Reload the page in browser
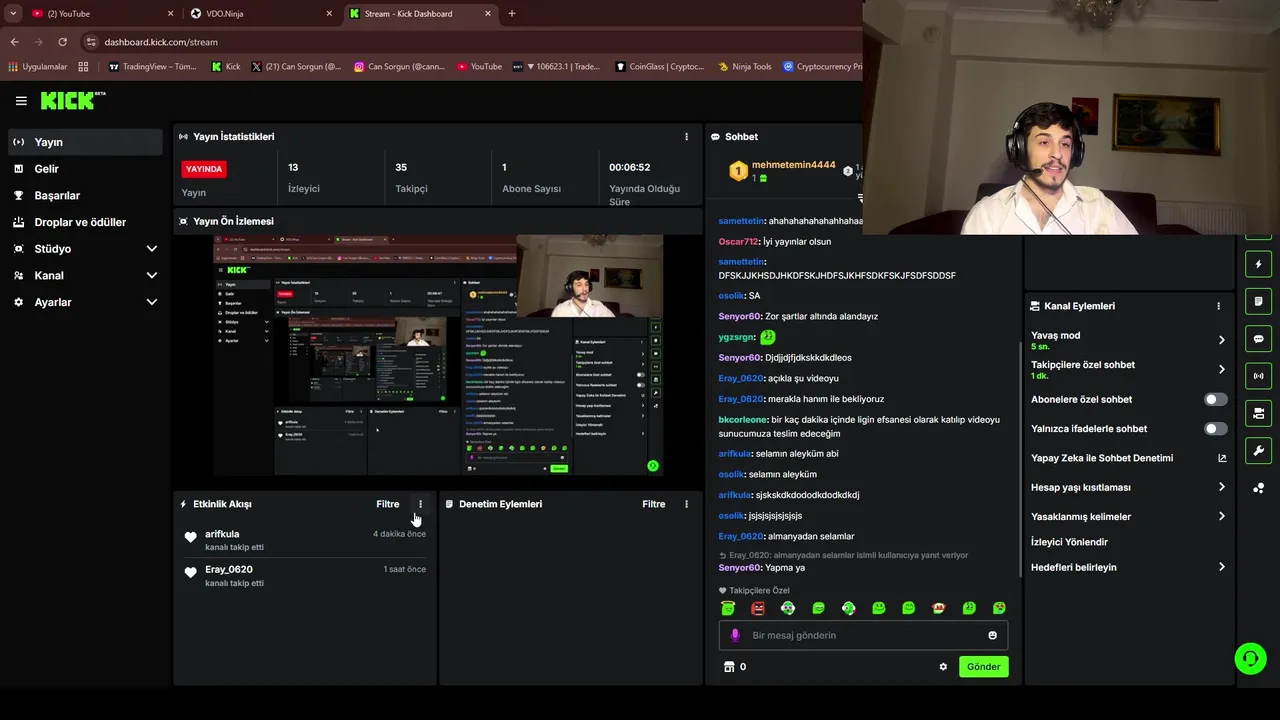1280x720 pixels. coord(62,42)
